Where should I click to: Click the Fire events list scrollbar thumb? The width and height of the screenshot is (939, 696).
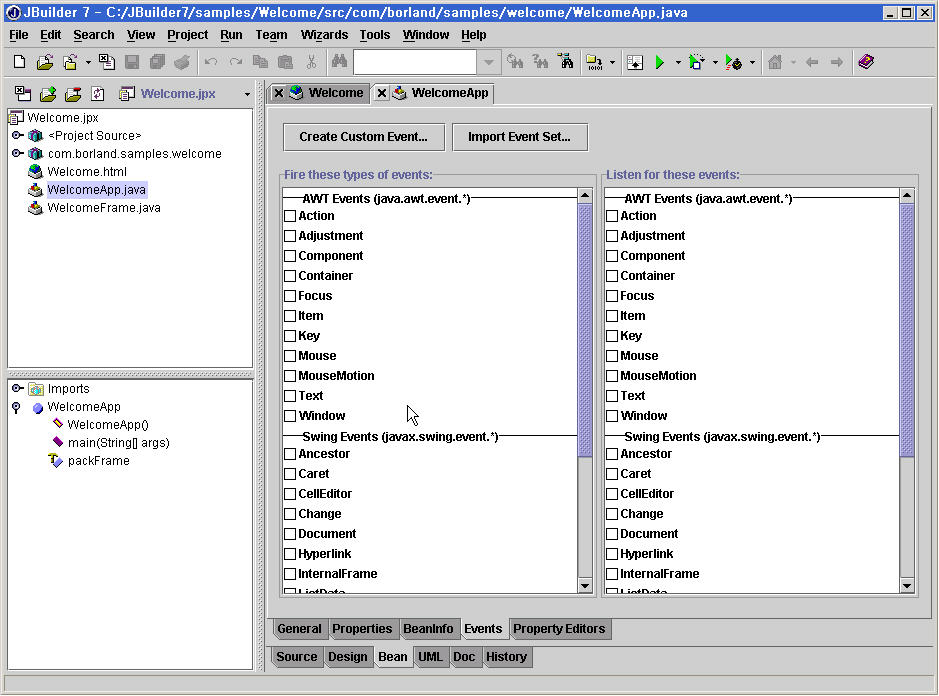(585, 330)
